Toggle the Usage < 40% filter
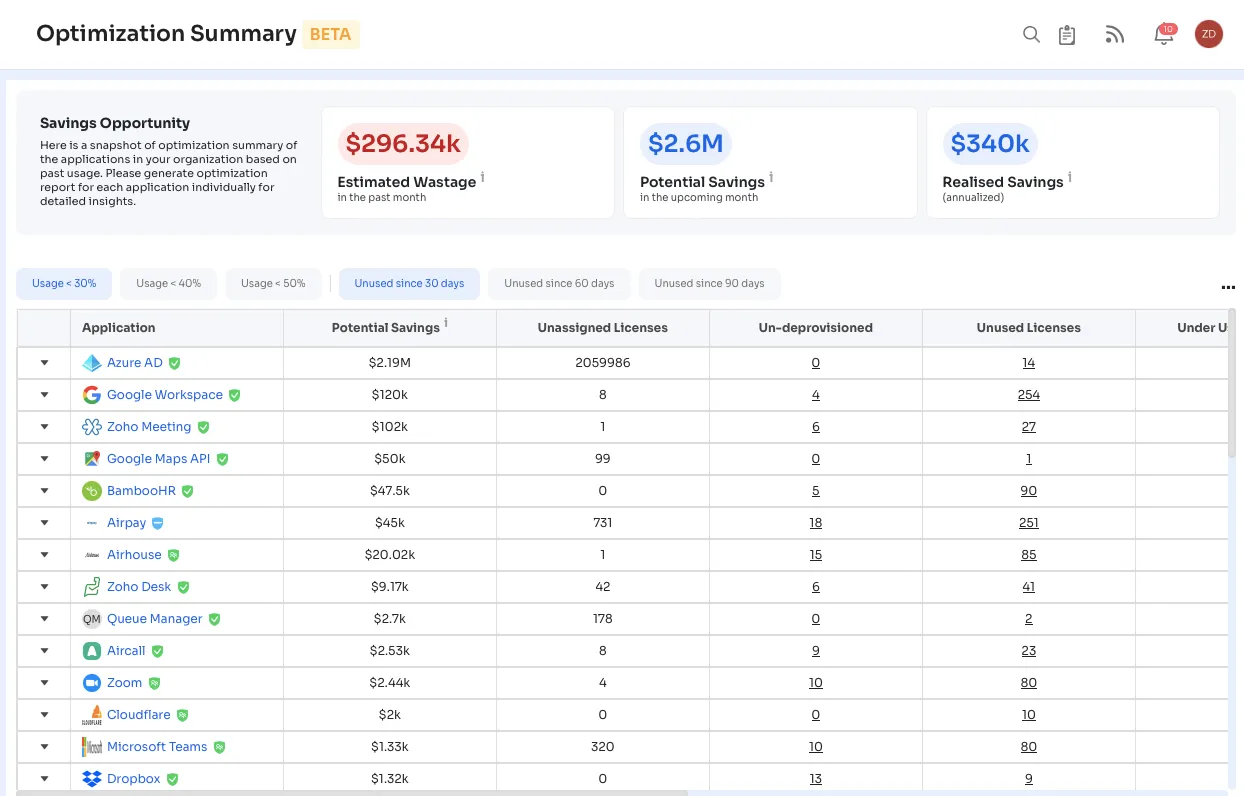The height and width of the screenshot is (796, 1244). (x=169, y=284)
